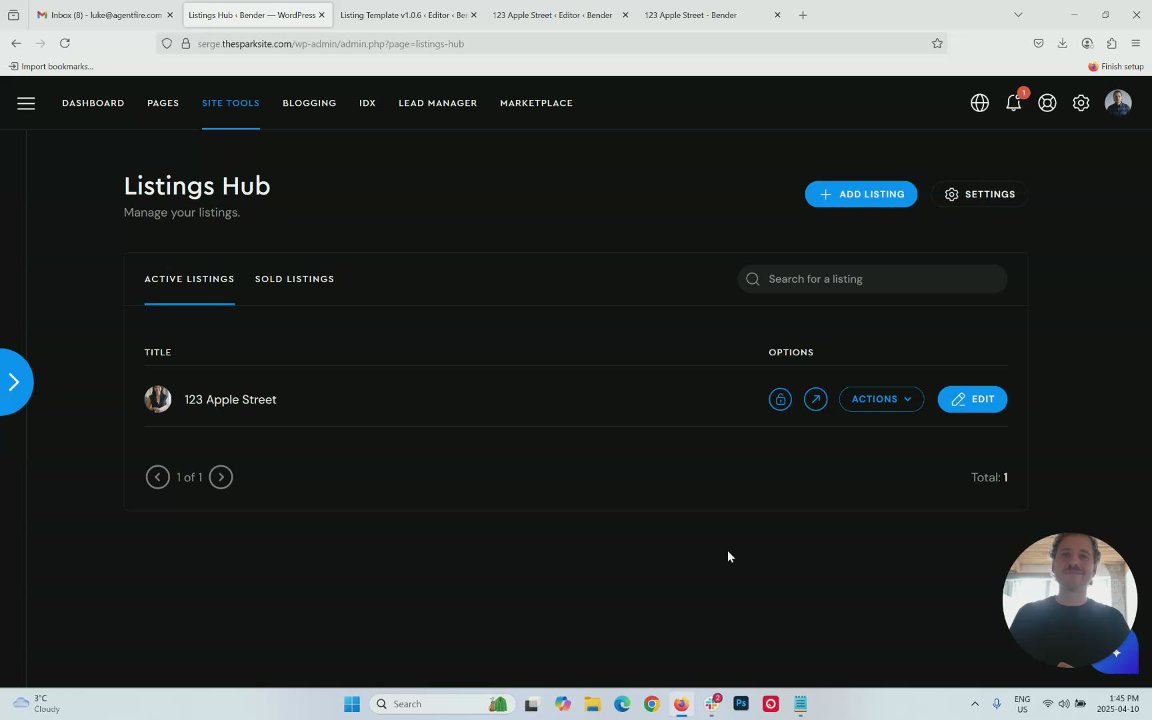Image resolution: width=1152 pixels, height=720 pixels.
Task: Switch to Listing Template Editor browser tab
Action: (x=408, y=15)
